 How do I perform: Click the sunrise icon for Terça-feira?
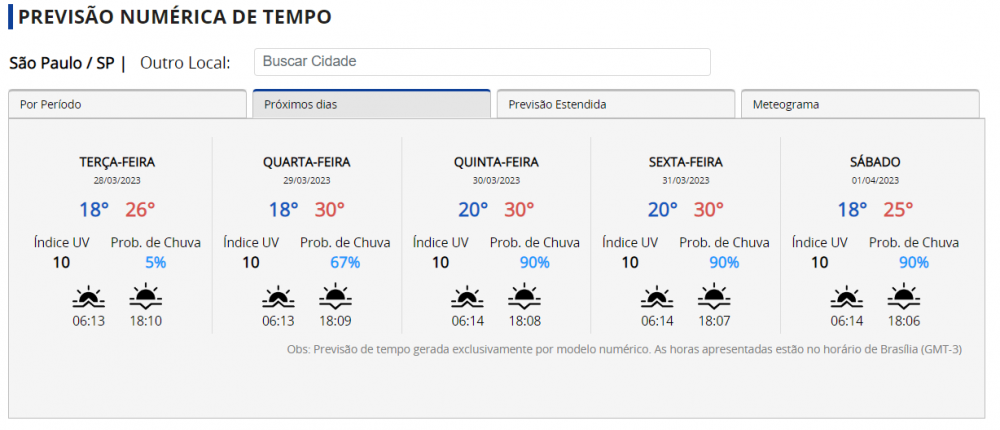click(88, 297)
